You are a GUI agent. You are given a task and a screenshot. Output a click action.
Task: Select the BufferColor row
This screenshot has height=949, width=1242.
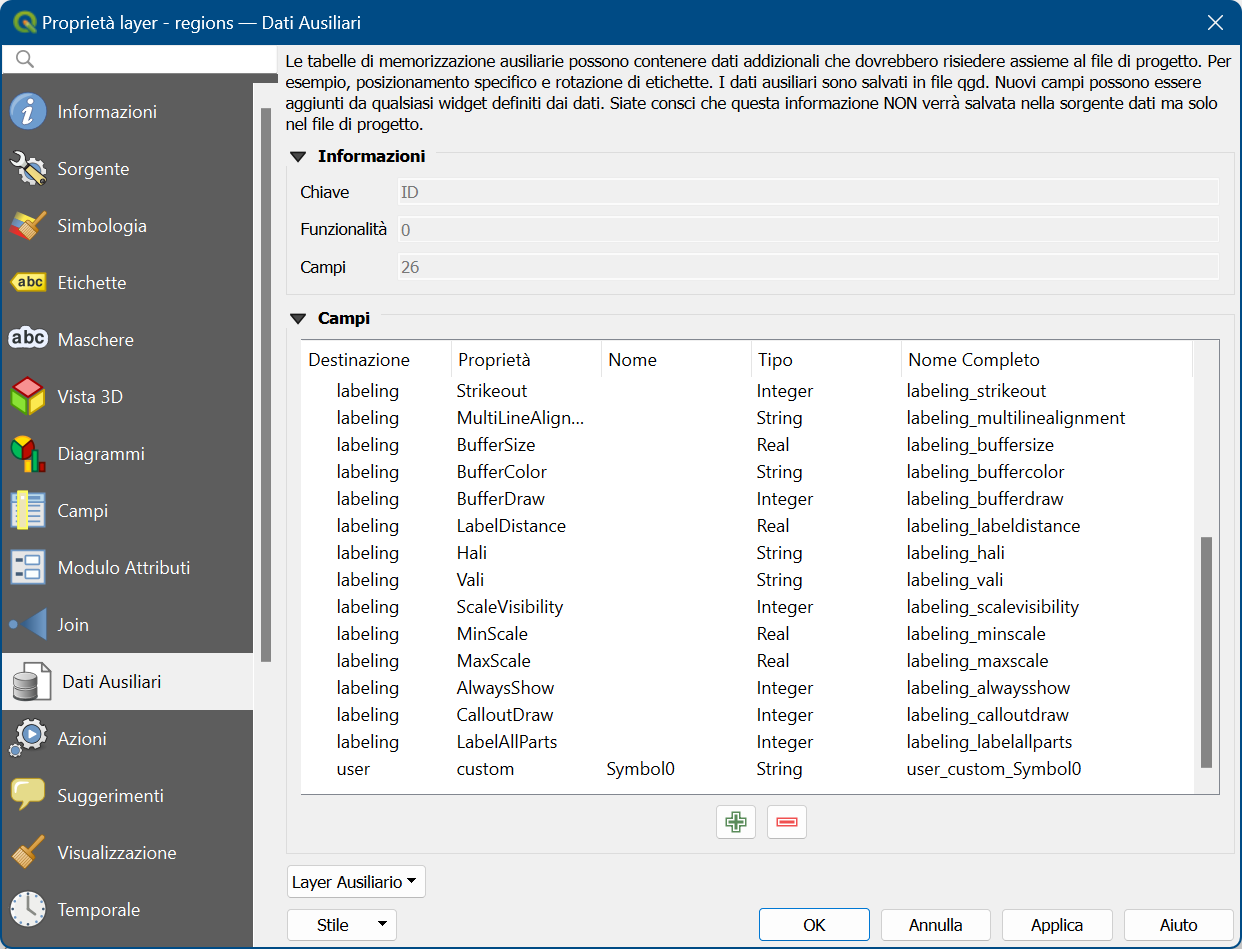pyautogui.click(x=747, y=472)
